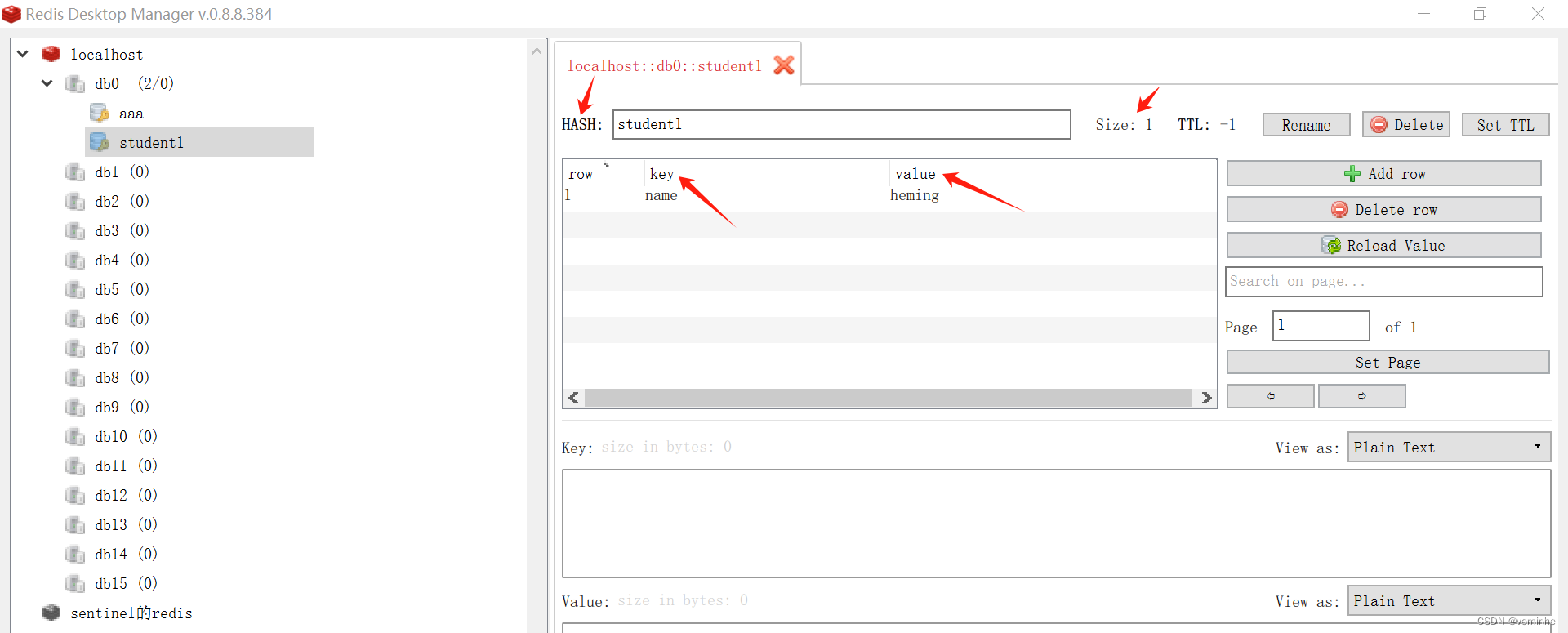Delete the student1 key
This screenshot has width=1568, height=633.
tap(1406, 125)
